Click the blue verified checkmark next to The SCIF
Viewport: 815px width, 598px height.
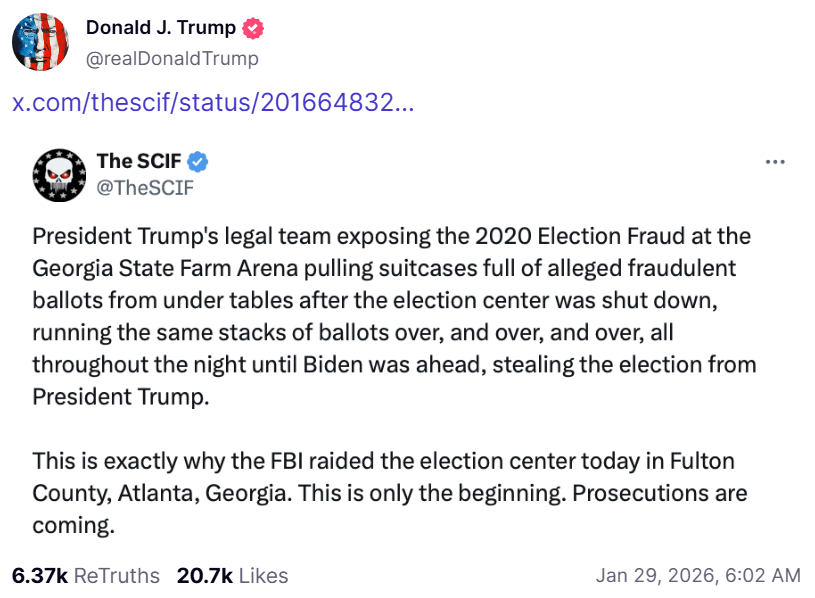[x=199, y=161]
